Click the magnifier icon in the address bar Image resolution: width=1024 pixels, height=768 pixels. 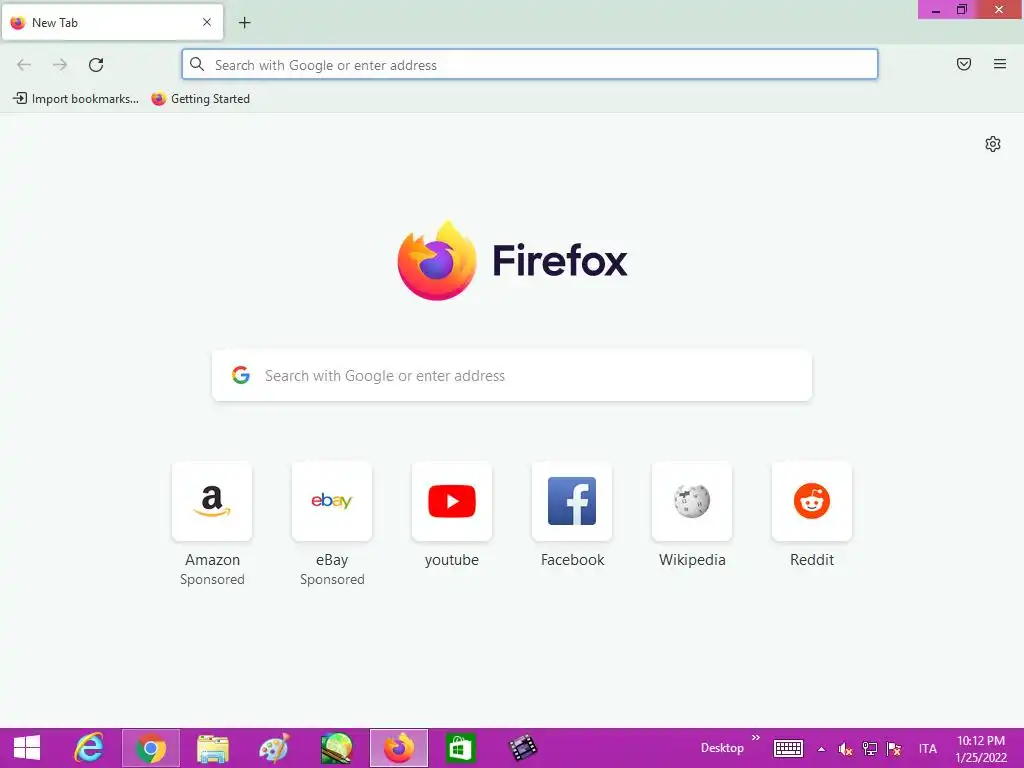tap(197, 64)
